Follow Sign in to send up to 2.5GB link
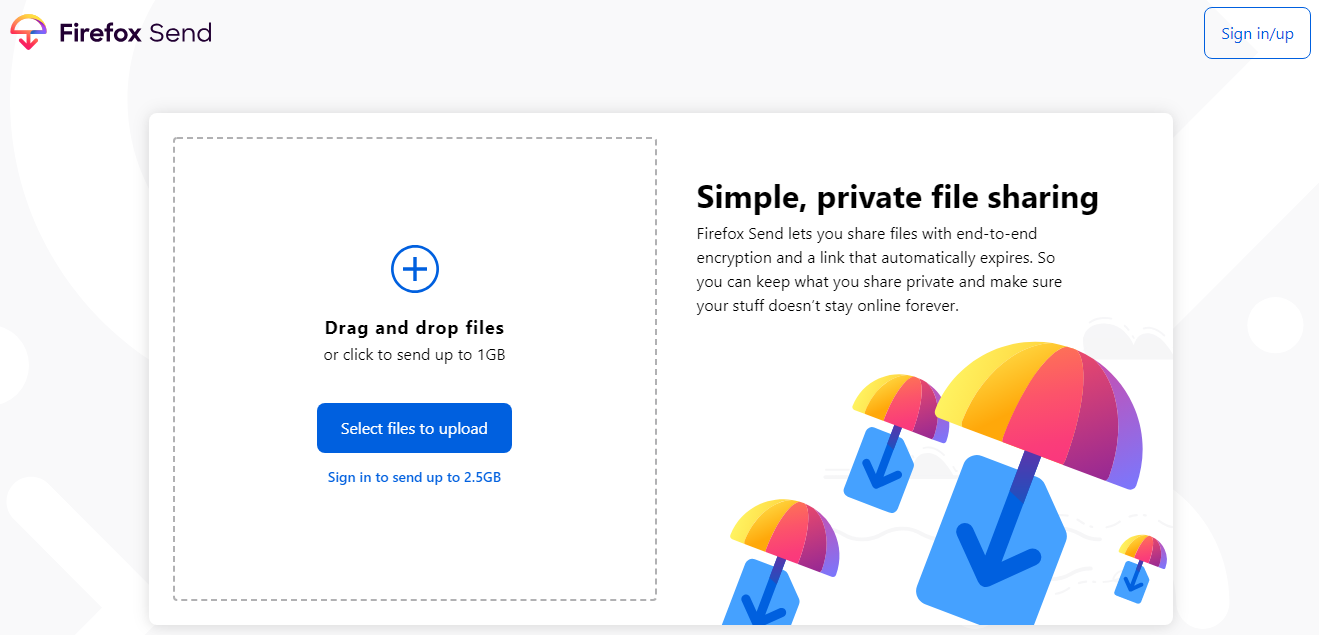 click(x=414, y=478)
